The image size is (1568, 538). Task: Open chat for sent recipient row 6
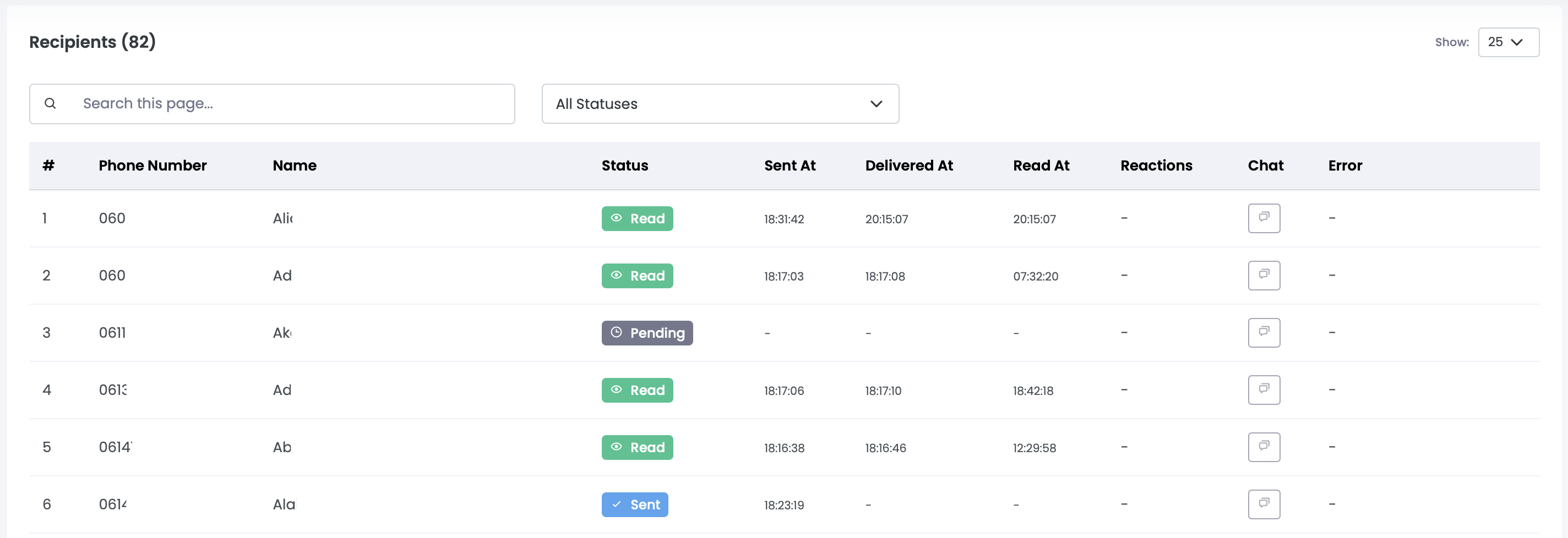(x=1264, y=504)
